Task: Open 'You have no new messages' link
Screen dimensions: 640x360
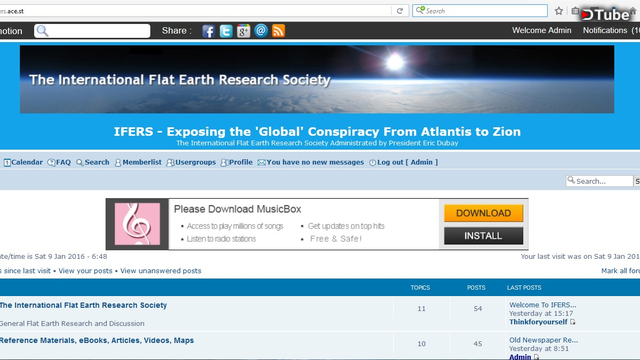Action: (311, 162)
